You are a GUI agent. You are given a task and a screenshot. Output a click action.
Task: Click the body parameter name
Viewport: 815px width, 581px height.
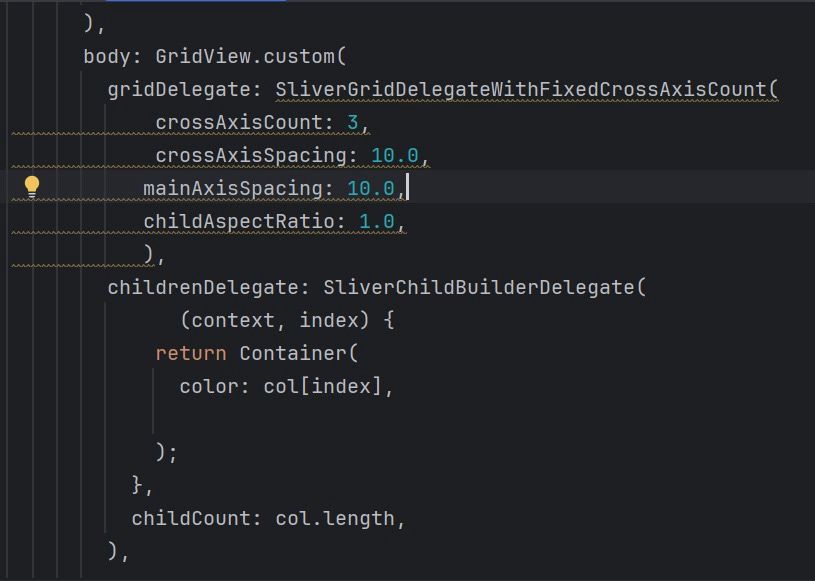point(107,56)
